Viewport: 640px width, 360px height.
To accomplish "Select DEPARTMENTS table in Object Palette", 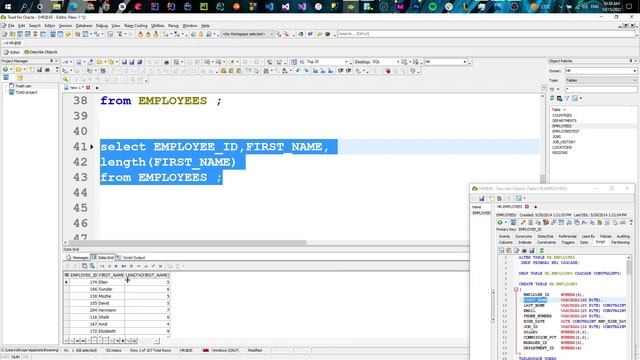I will tap(564, 121).
